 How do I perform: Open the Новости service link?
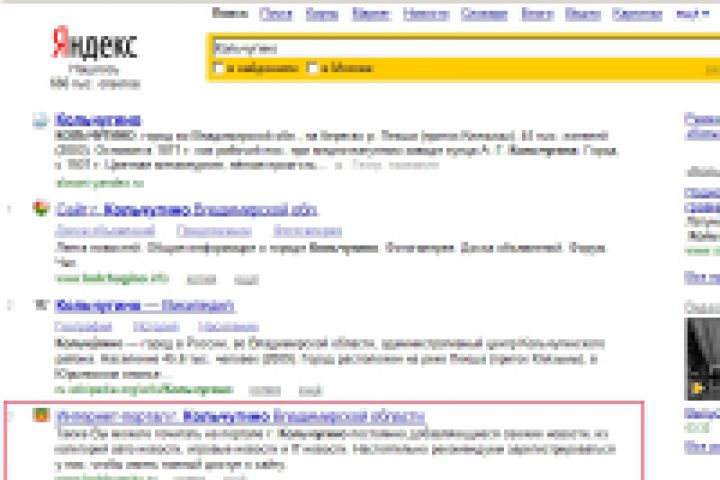point(426,14)
